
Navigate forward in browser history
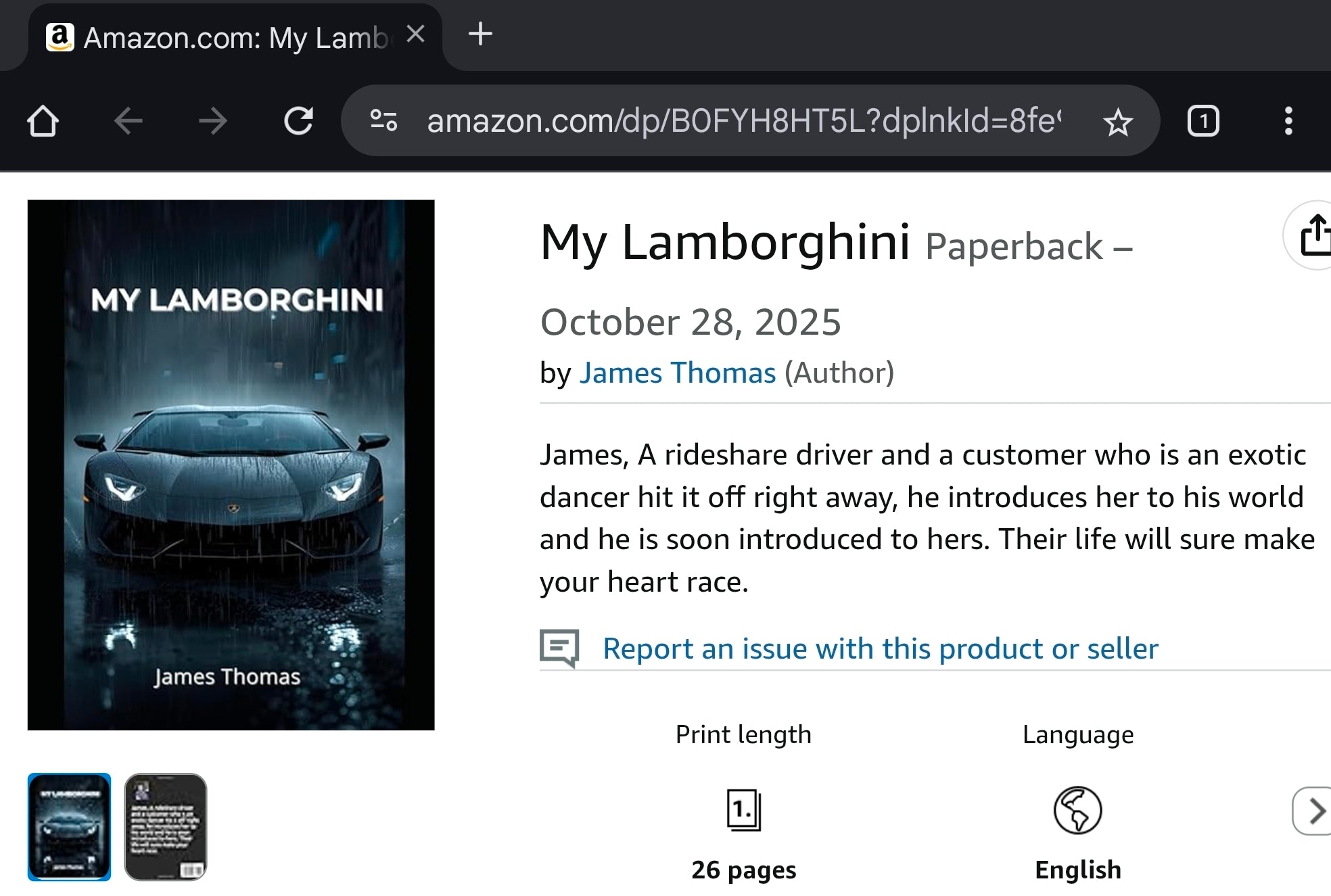pyautogui.click(x=214, y=121)
